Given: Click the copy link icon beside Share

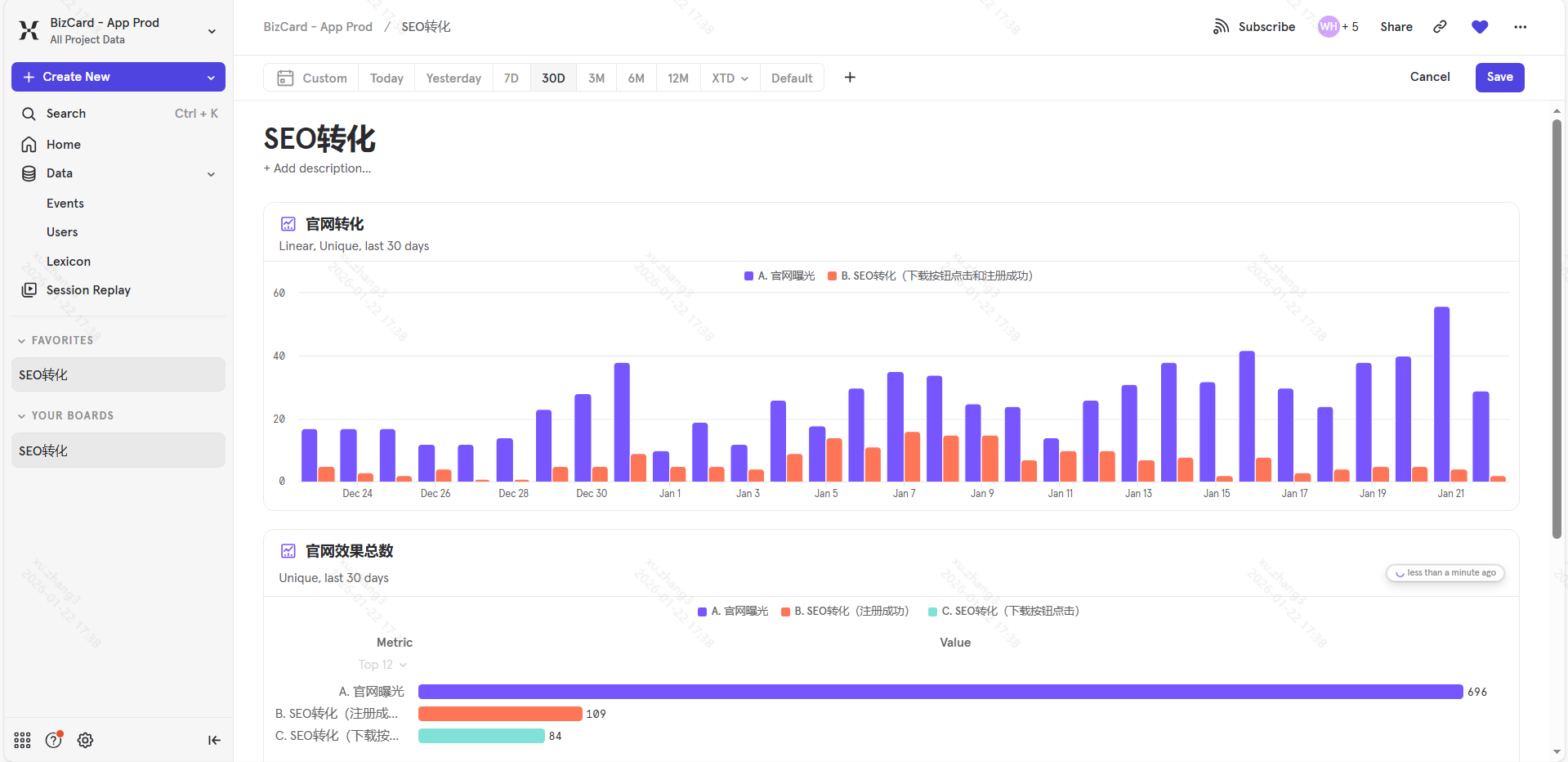Looking at the screenshot, I should click(1440, 27).
